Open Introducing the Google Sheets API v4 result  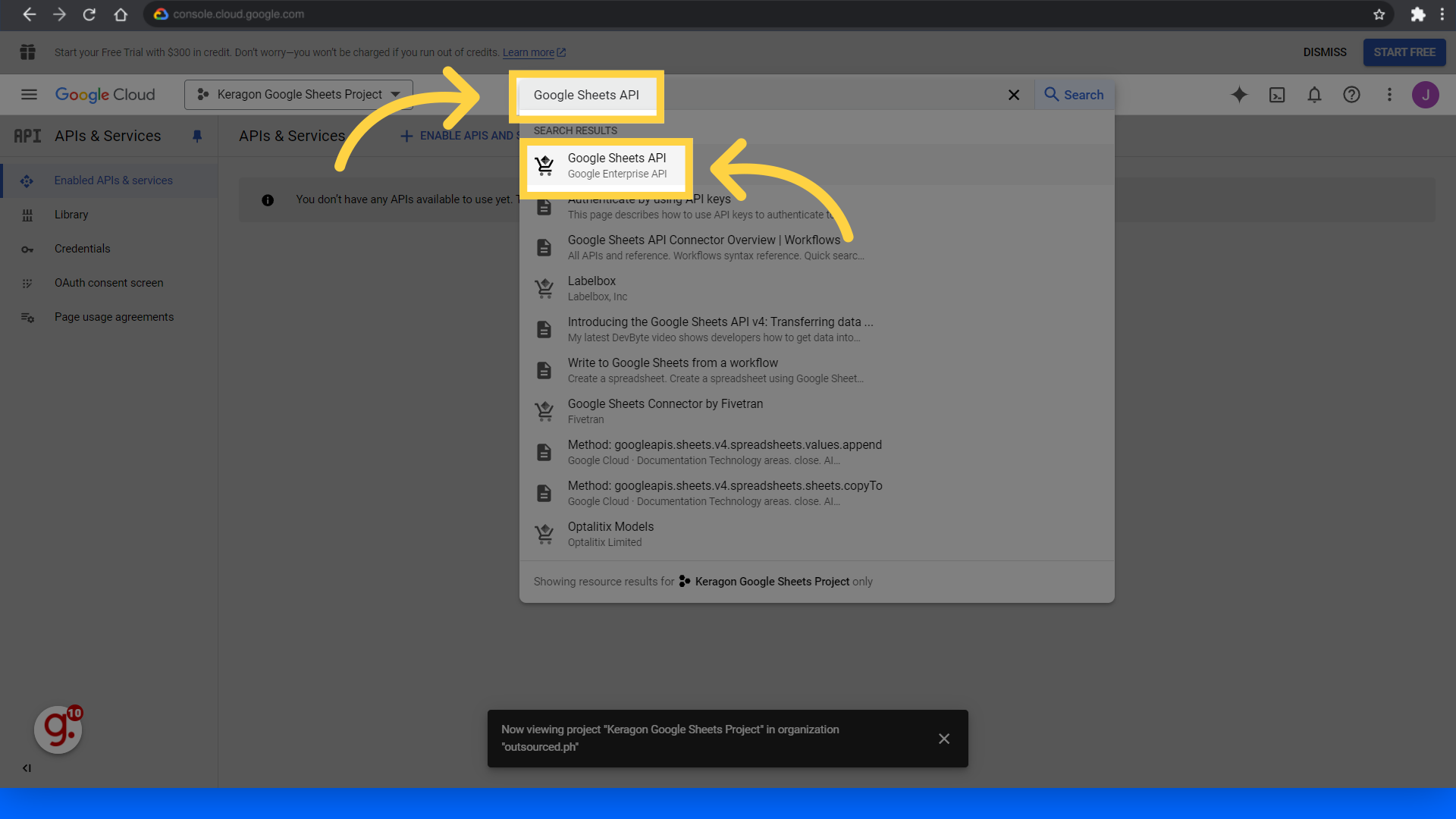point(817,329)
